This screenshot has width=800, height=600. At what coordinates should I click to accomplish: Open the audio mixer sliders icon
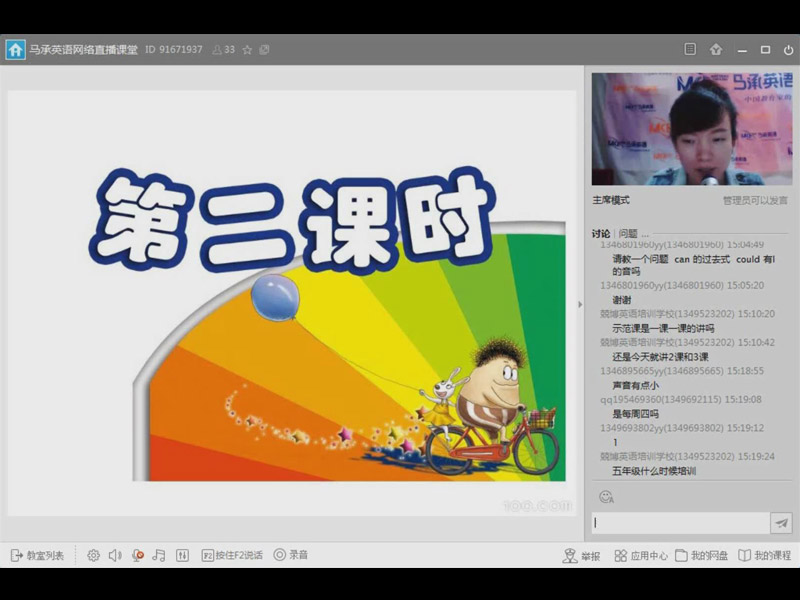[182, 555]
